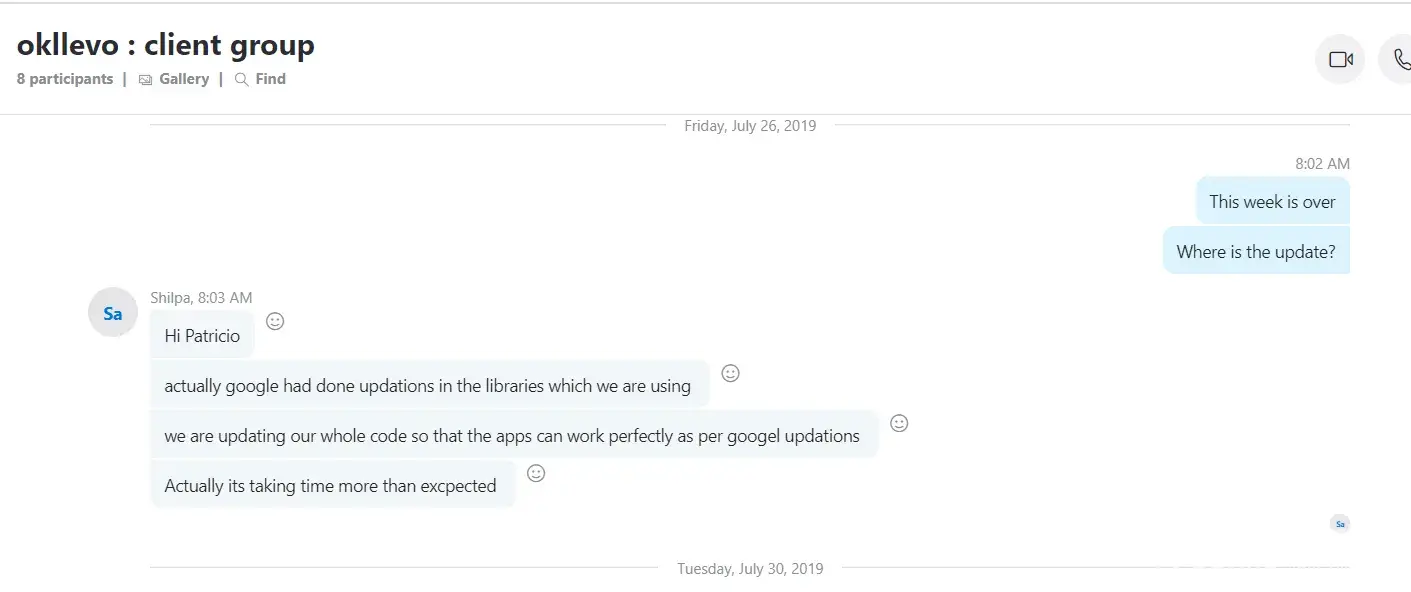Click the sender name Shilpa, 8:03 AM
This screenshot has height=592, width=1411.
pyautogui.click(x=201, y=297)
